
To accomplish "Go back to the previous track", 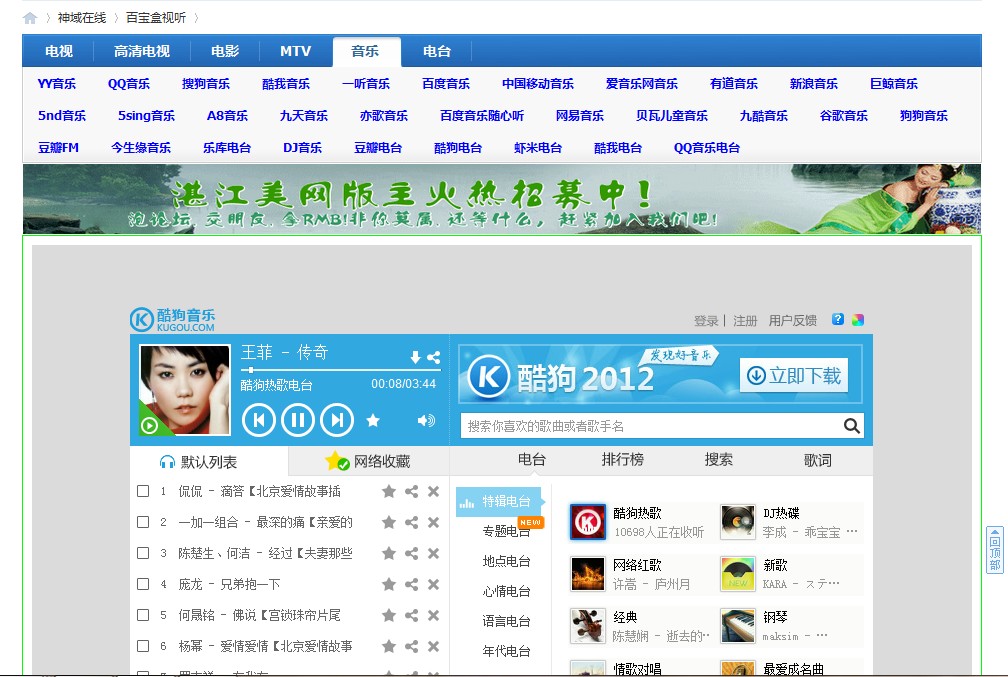I will pyautogui.click(x=259, y=420).
